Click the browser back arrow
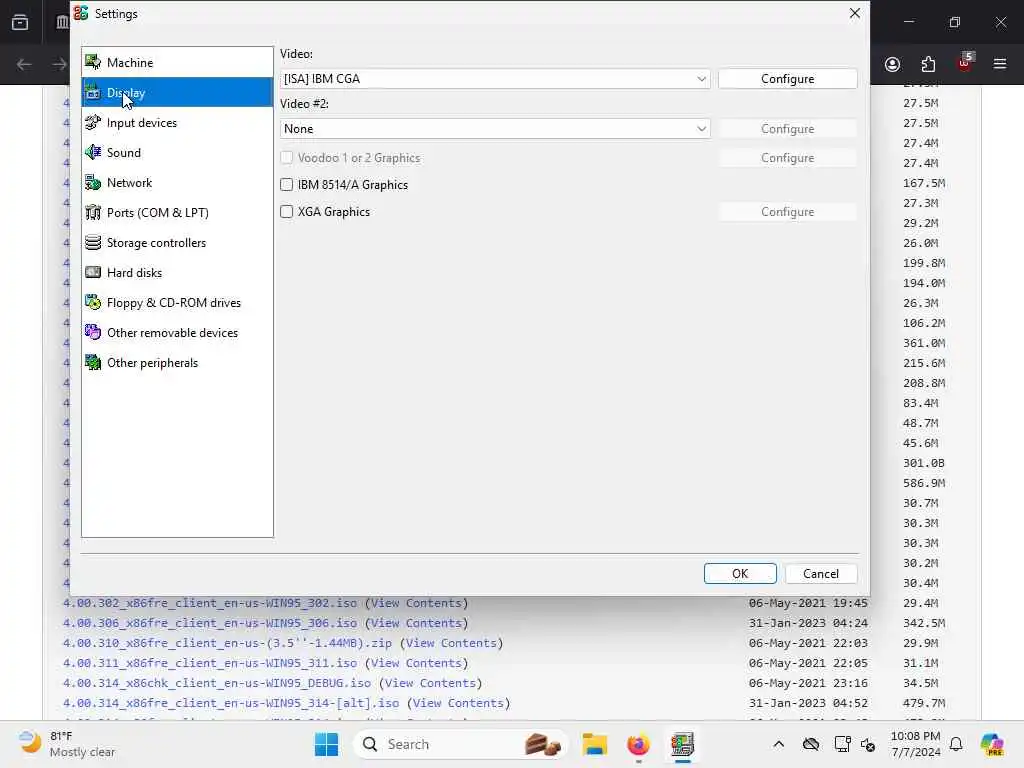 click(24, 64)
